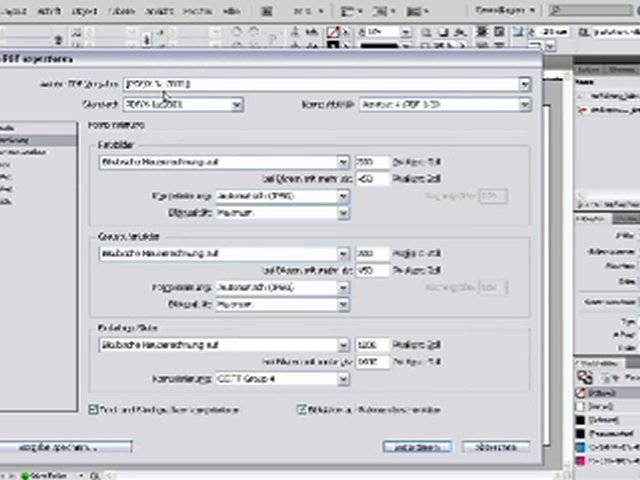Select the [Ohne] none swatch
This screenshot has height=480, width=640.
click(x=603, y=393)
